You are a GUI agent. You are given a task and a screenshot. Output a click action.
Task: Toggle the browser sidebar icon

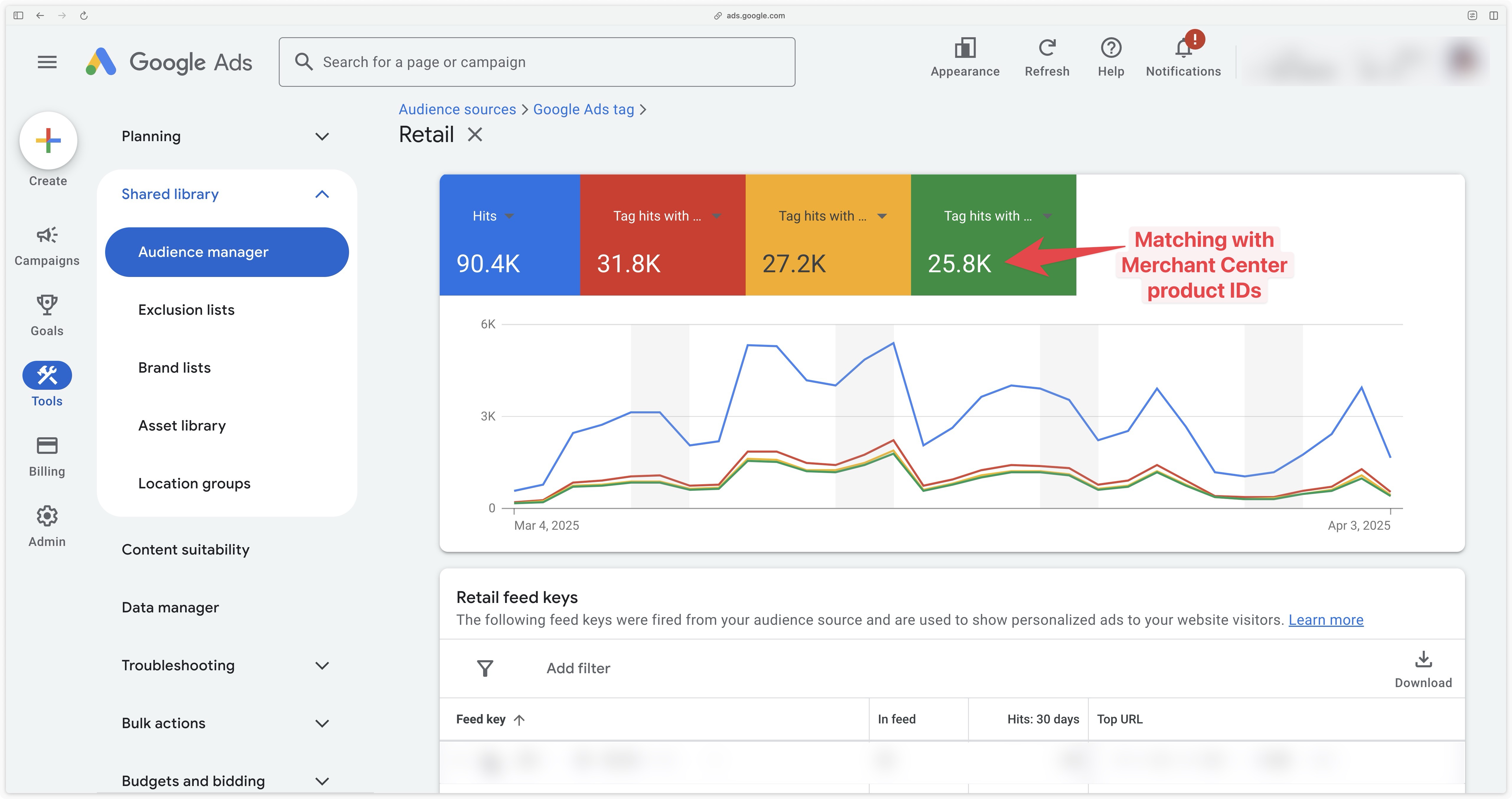[x=18, y=15]
